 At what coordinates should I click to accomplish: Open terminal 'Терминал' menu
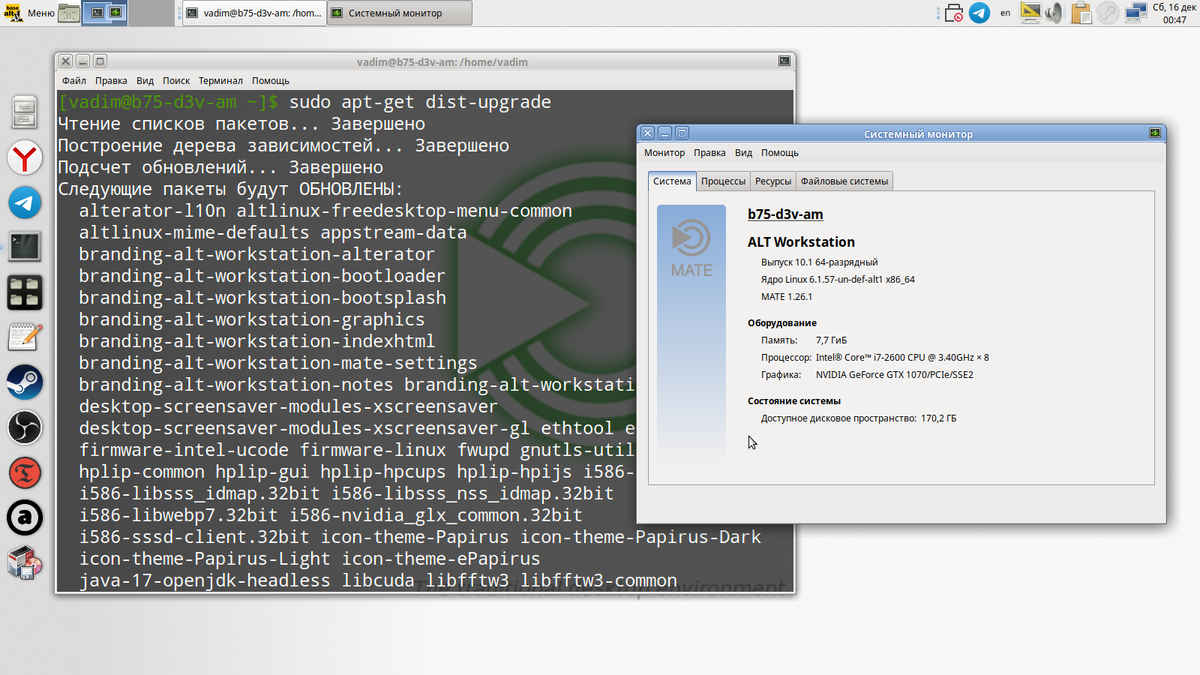[220, 80]
